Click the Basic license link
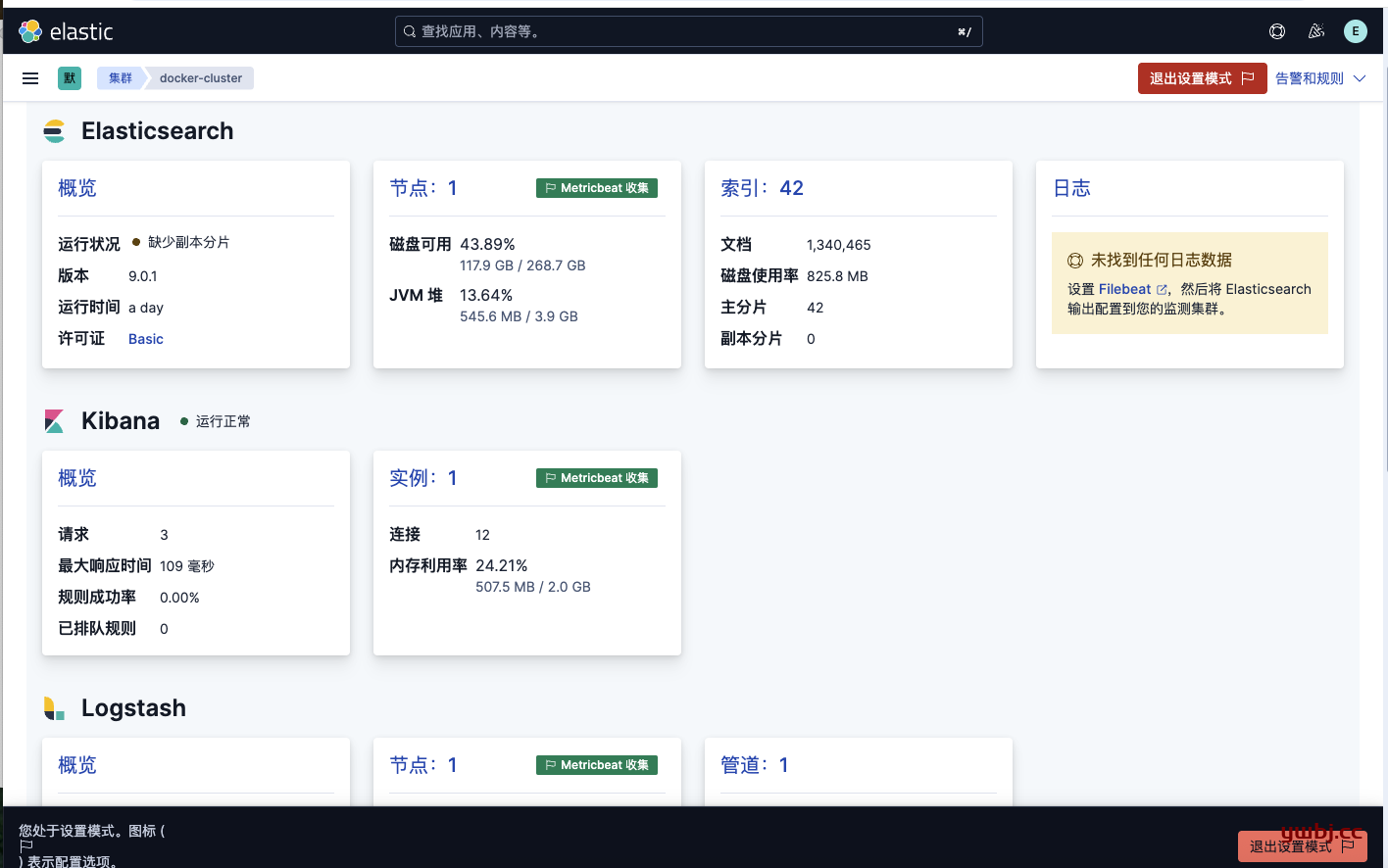The image size is (1388, 868). [x=146, y=339]
